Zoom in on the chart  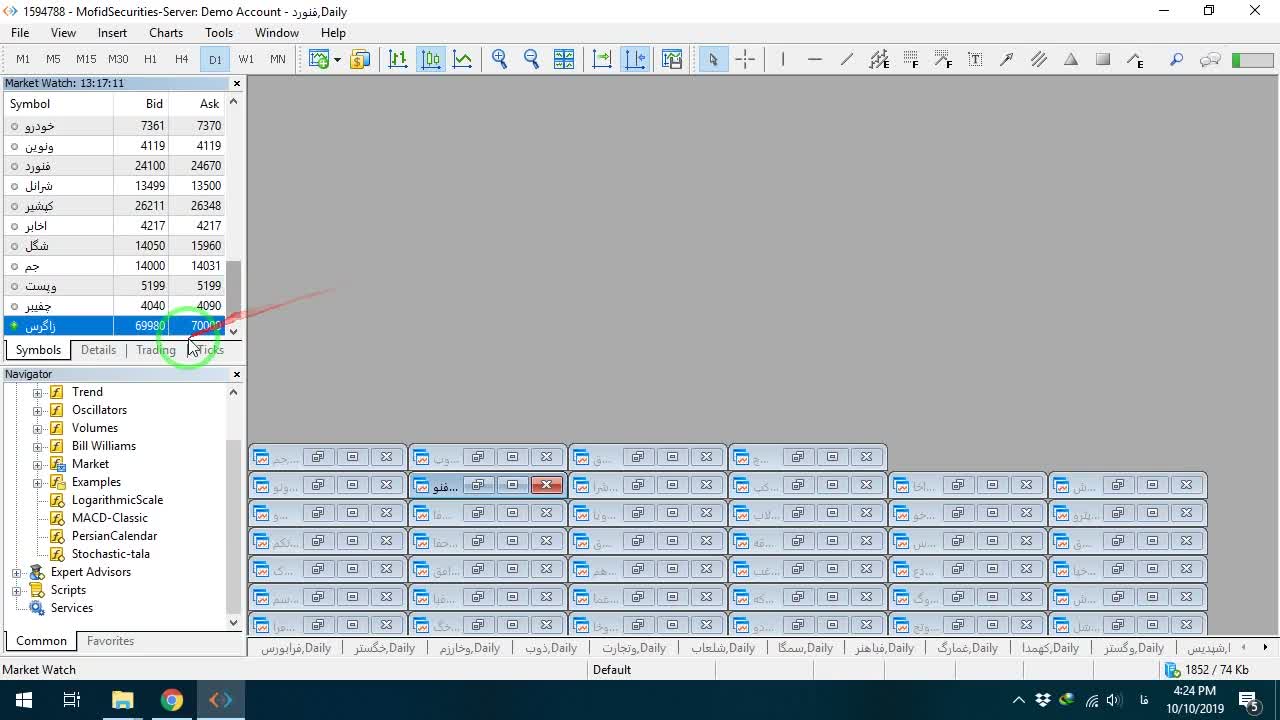pos(500,59)
